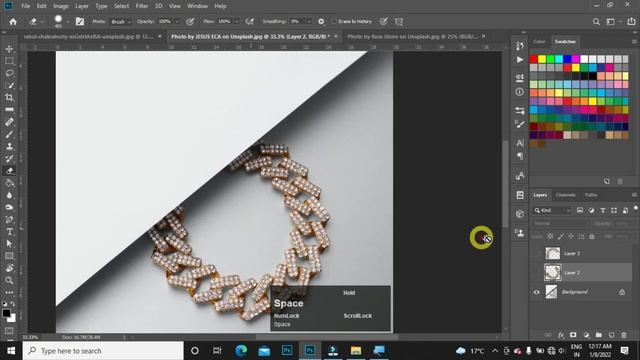Toggle the pixel layer filter icon
The width and height of the screenshot is (640, 360).
click(580, 211)
